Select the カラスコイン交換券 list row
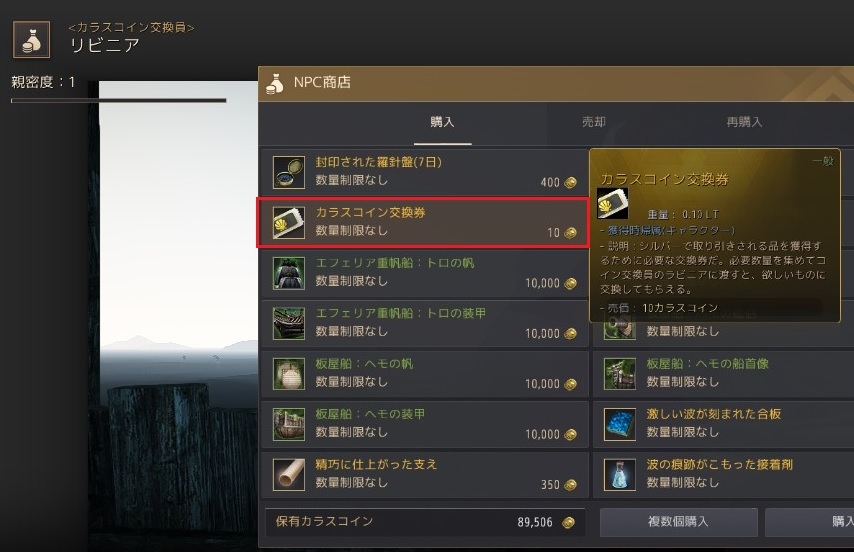Image resolution: width=854 pixels, height=552 pixels. (x=423, y=223)
